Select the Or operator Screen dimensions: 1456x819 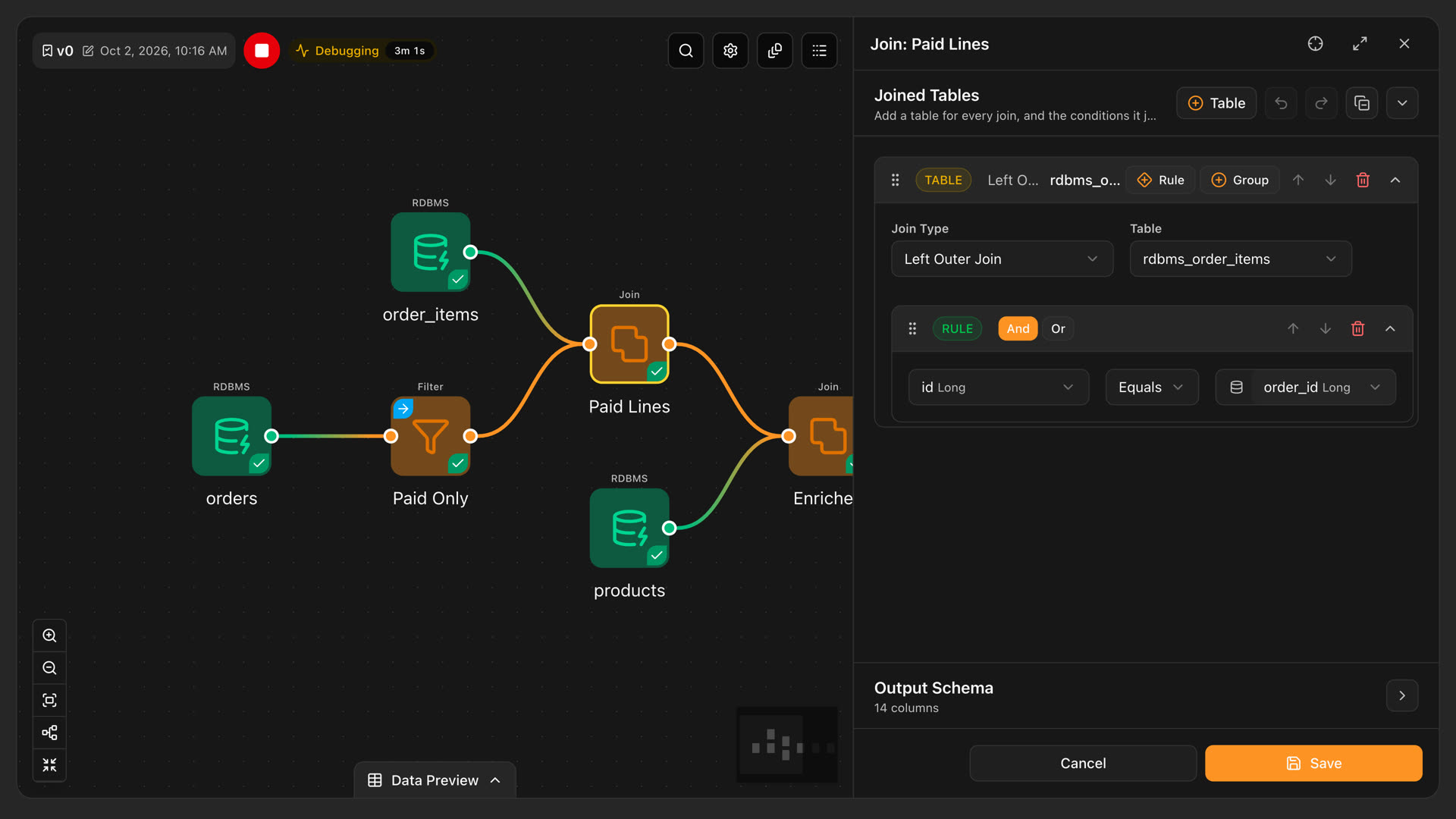click(x=1058, y=329)
